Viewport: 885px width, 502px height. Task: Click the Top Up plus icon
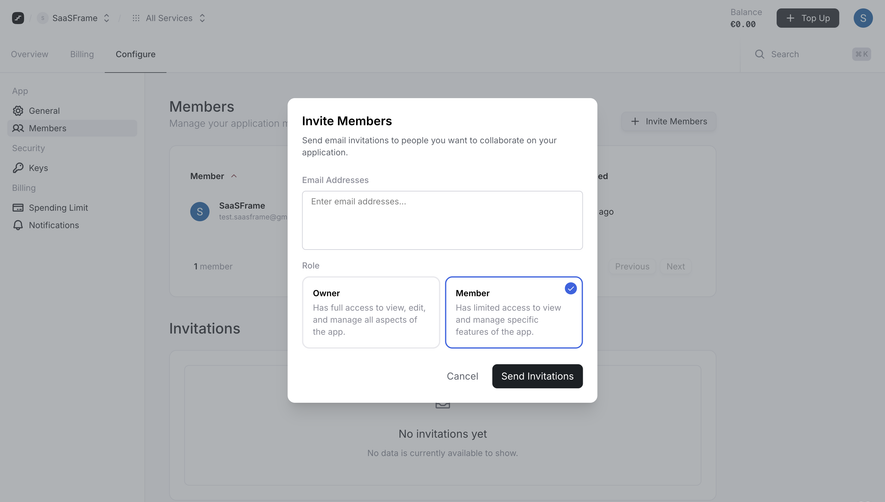[790, 18]
